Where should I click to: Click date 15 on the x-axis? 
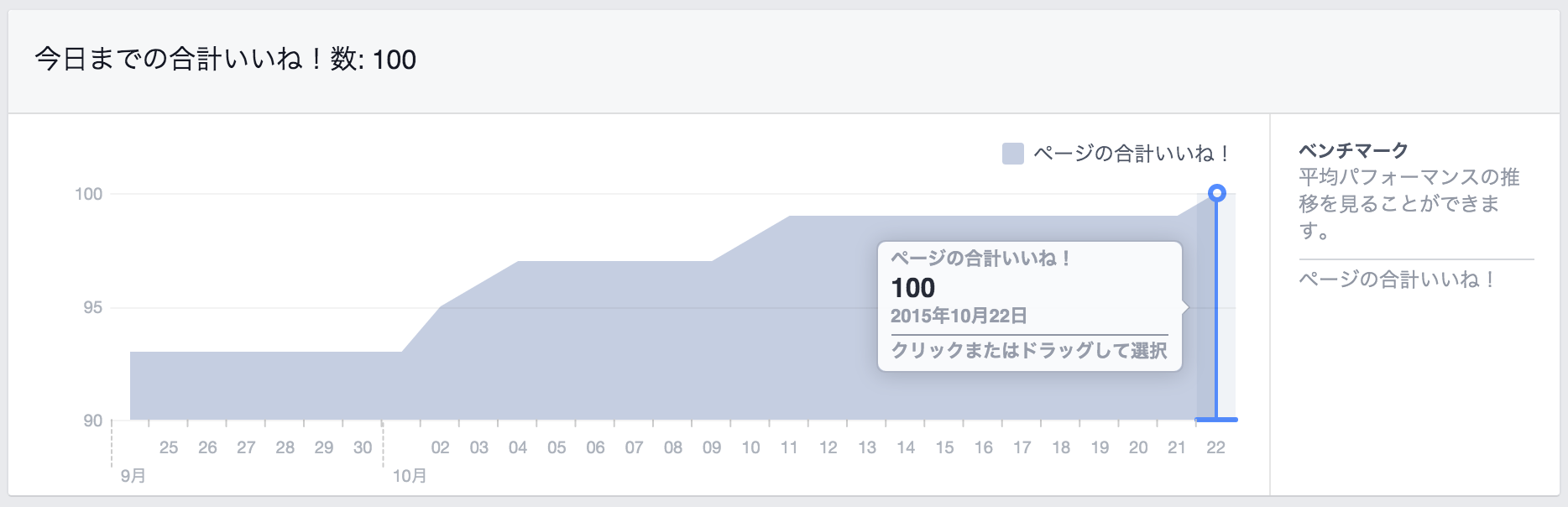(x=944, y=447)
